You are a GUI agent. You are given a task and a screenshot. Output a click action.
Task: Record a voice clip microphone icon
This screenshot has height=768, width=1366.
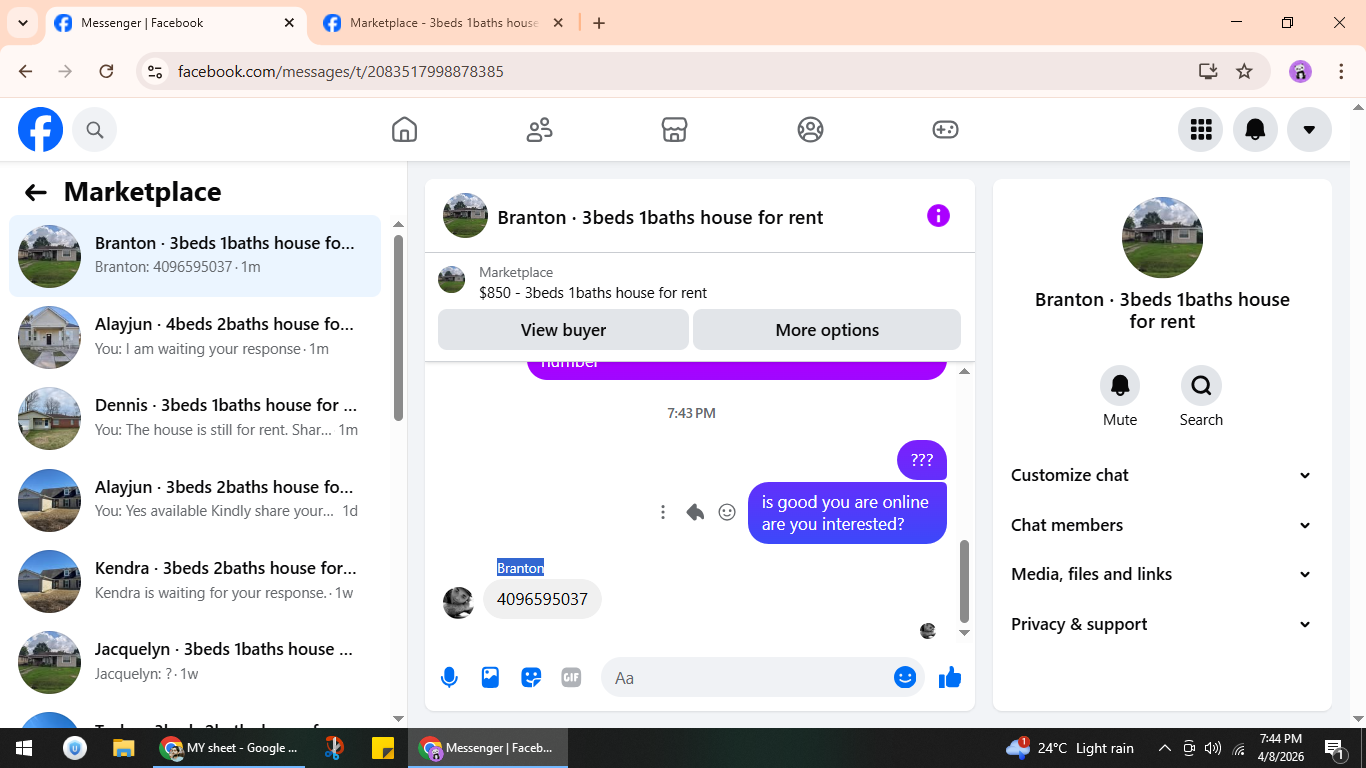pos(450,677)
